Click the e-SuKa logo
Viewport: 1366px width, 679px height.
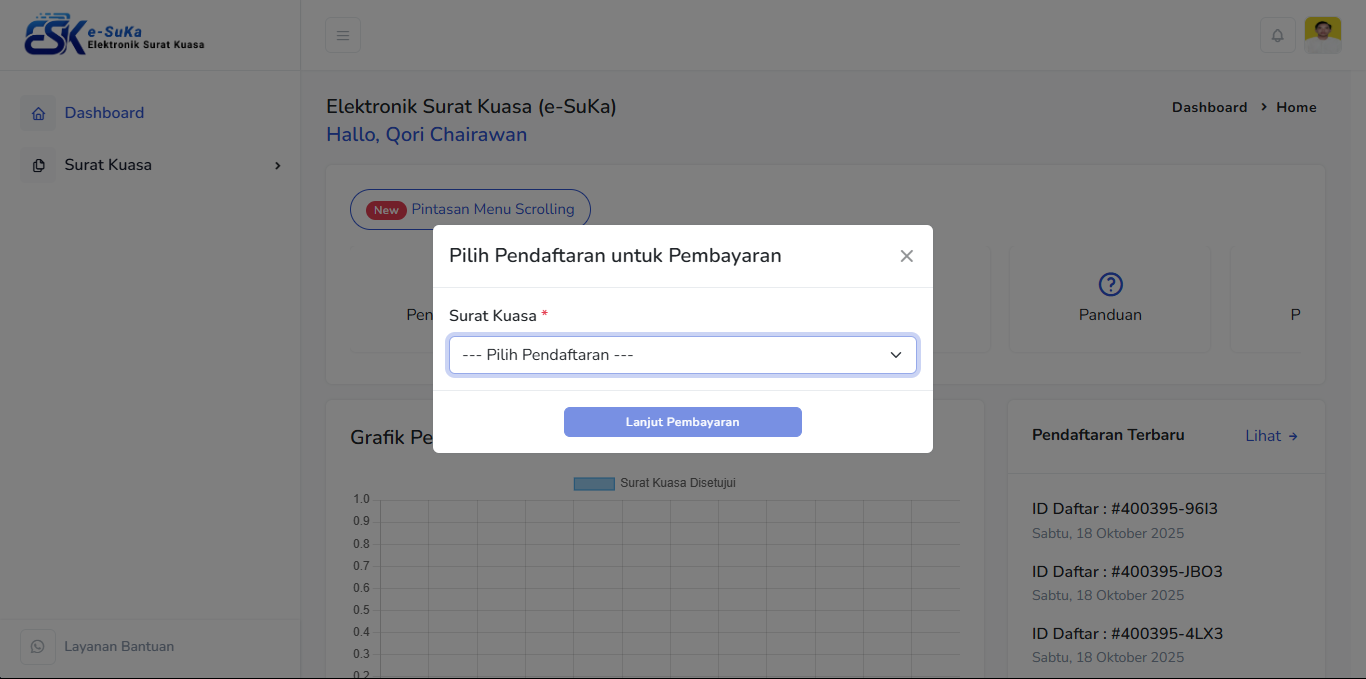coord(114,35)
